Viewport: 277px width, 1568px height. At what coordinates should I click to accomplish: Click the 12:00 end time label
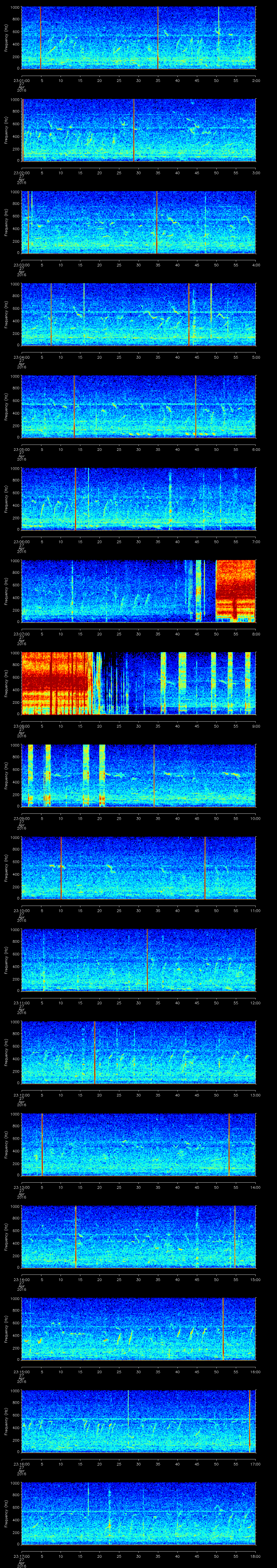256,1003
